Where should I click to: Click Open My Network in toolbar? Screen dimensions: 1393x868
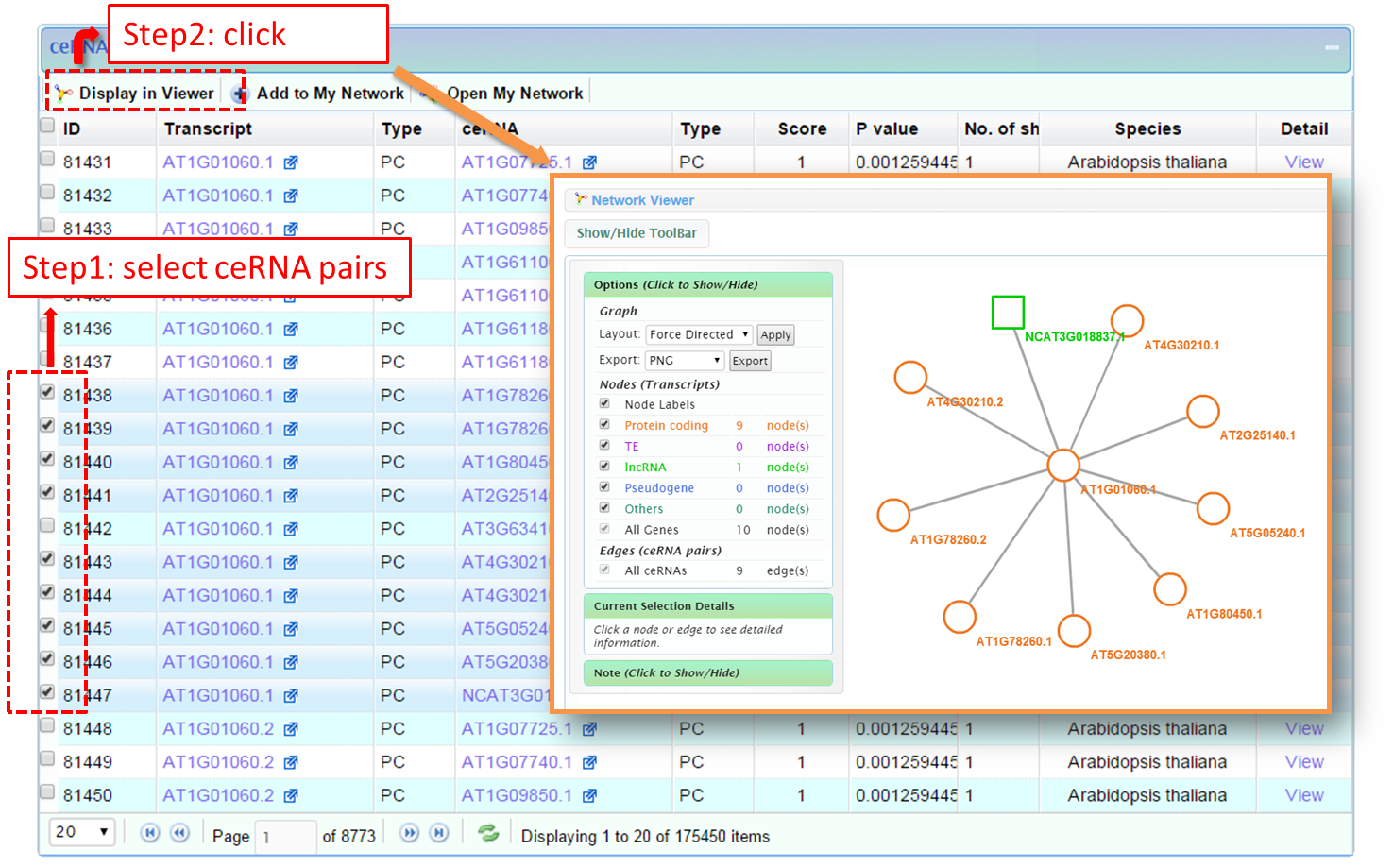point(514,94)
